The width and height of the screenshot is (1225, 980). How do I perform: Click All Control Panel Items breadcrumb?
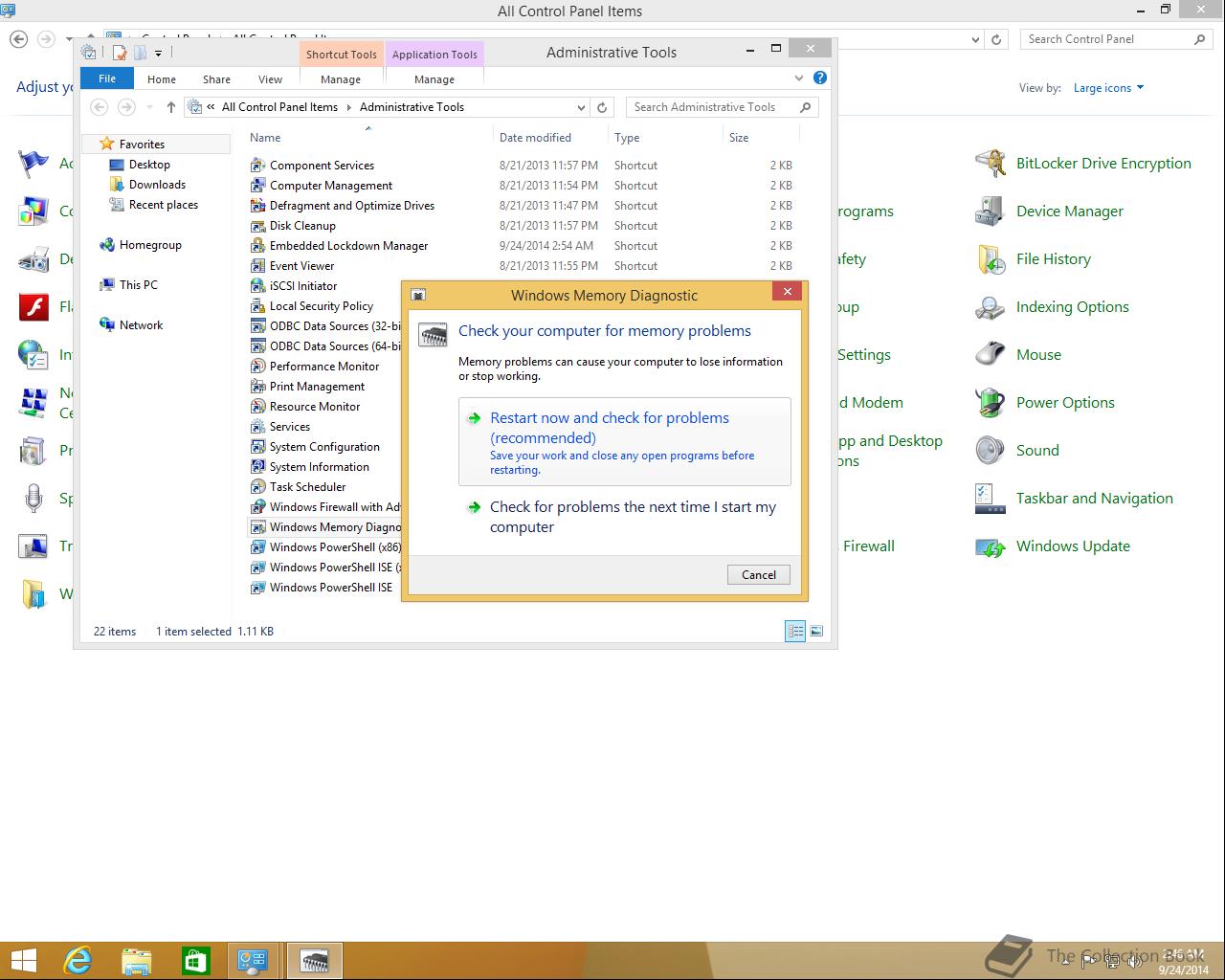[x=279, y=107]
